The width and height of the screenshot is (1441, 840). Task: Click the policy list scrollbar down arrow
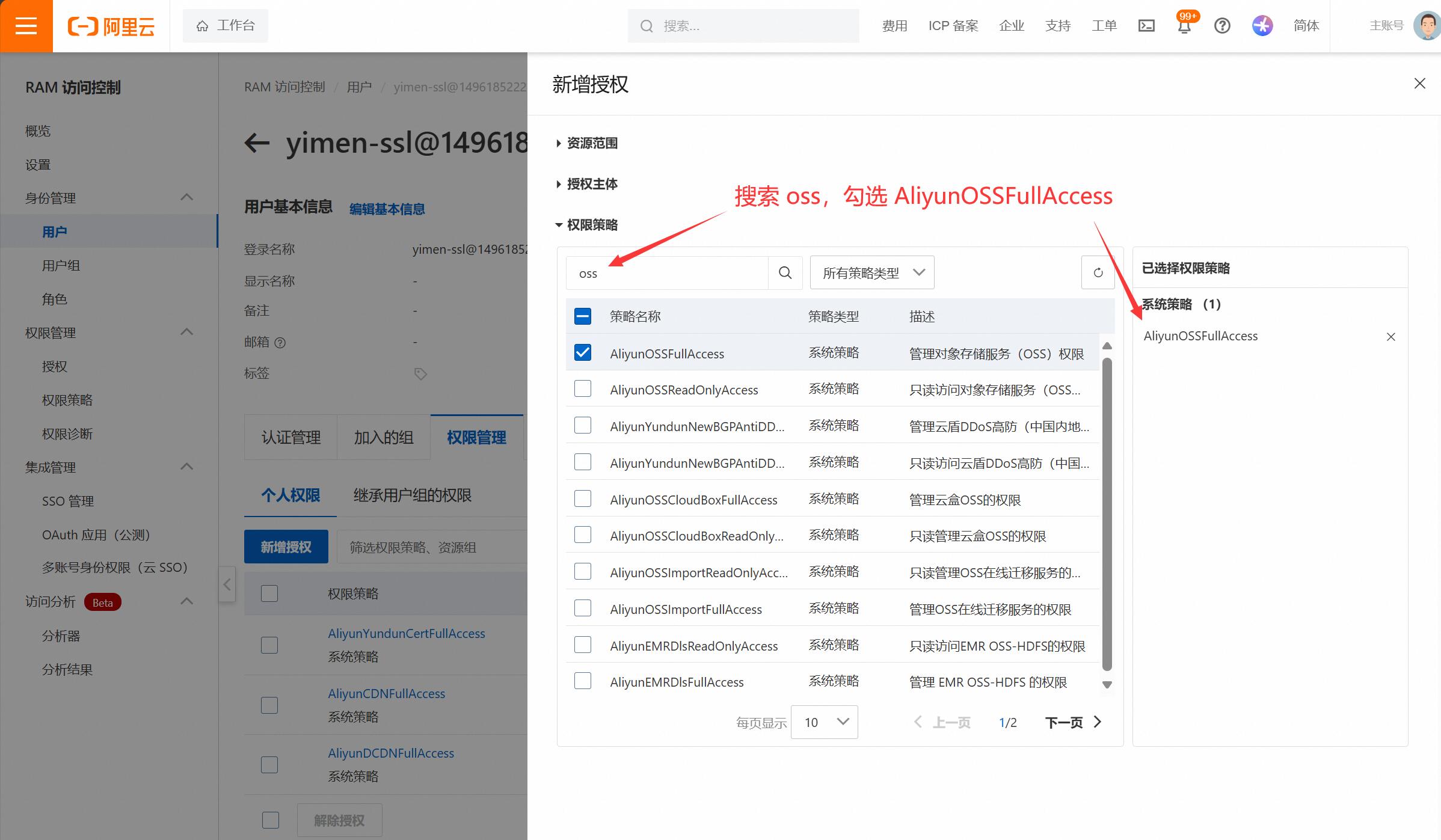[1107, 685]
